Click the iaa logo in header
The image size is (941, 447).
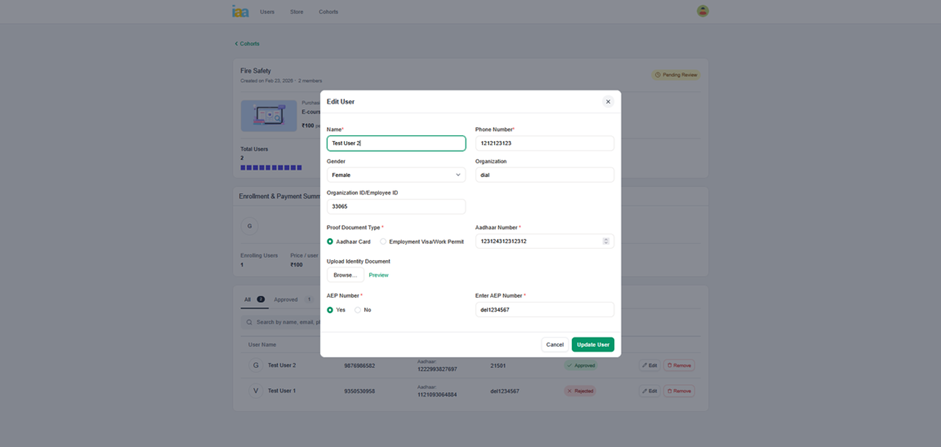[240, 11]
